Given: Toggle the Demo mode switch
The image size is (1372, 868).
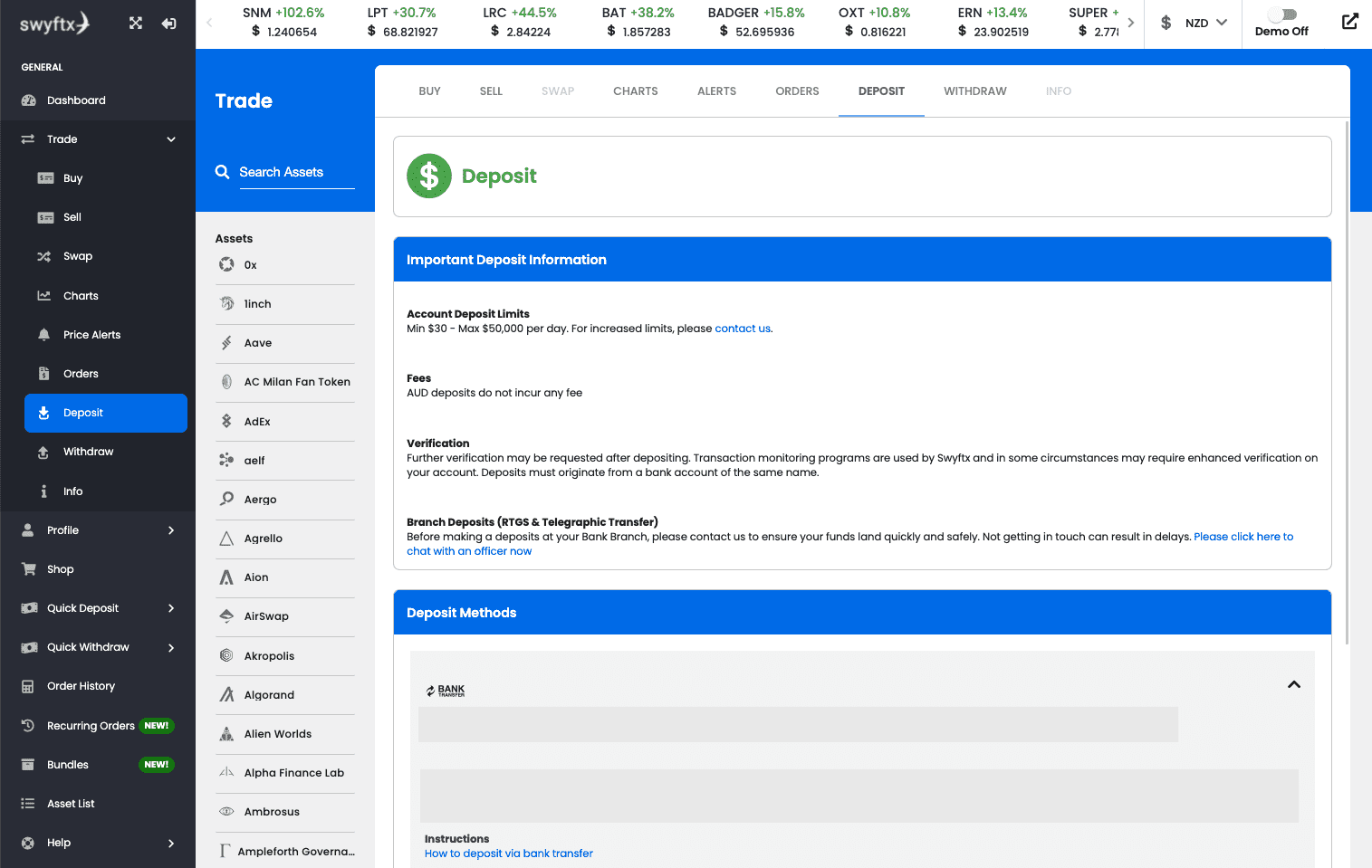Looking at the screenshot, I should (1282, 14).
